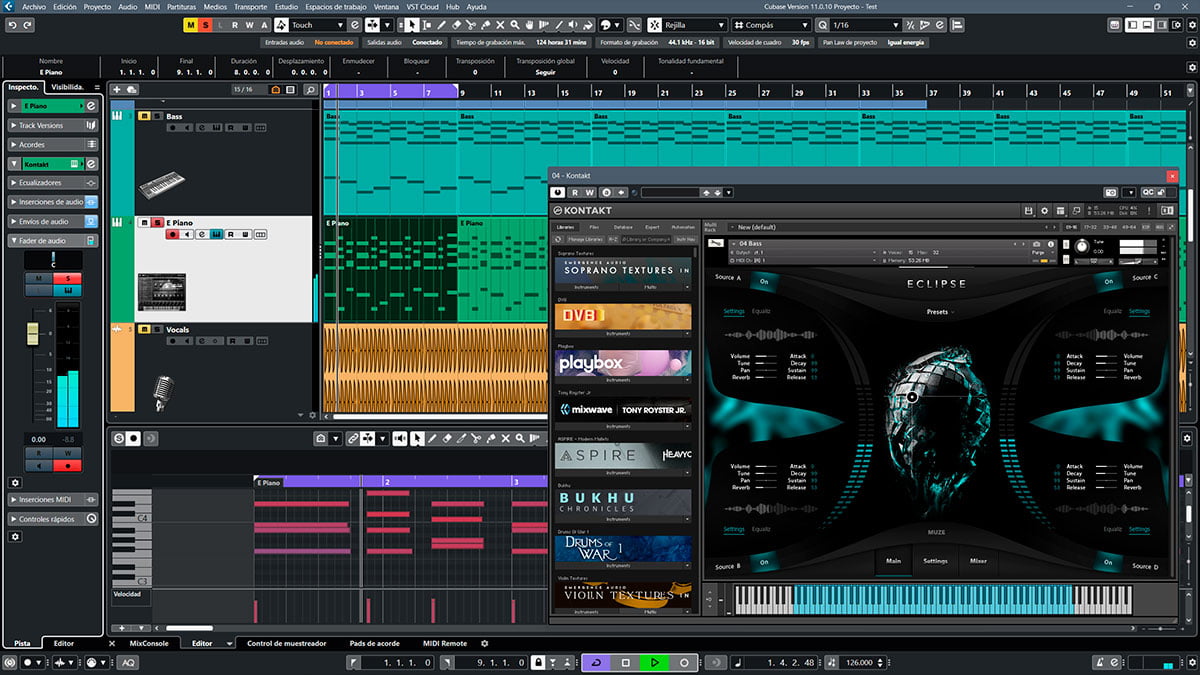Viewport: 1200px width, 675px height.
Task: Click the Iterative Quantize icon after 1/16 field
Action: [x=909, y=24]
